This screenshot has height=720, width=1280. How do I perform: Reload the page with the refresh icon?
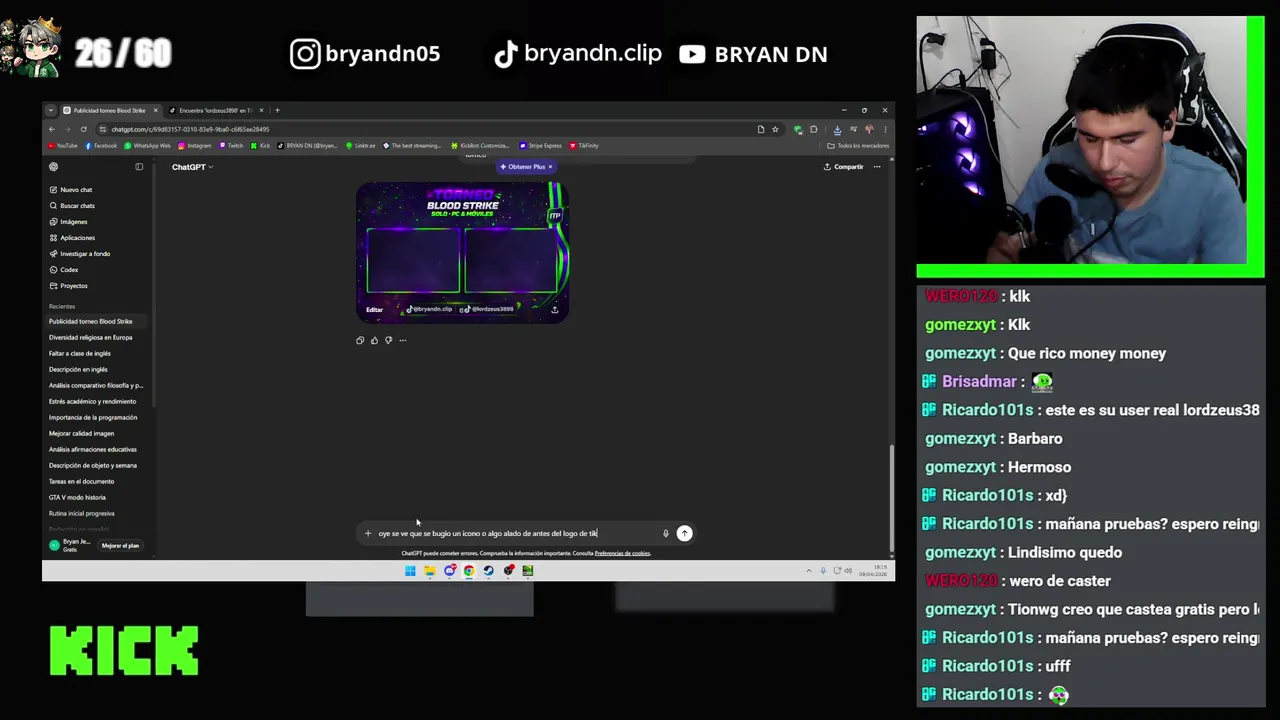point(83,129)
